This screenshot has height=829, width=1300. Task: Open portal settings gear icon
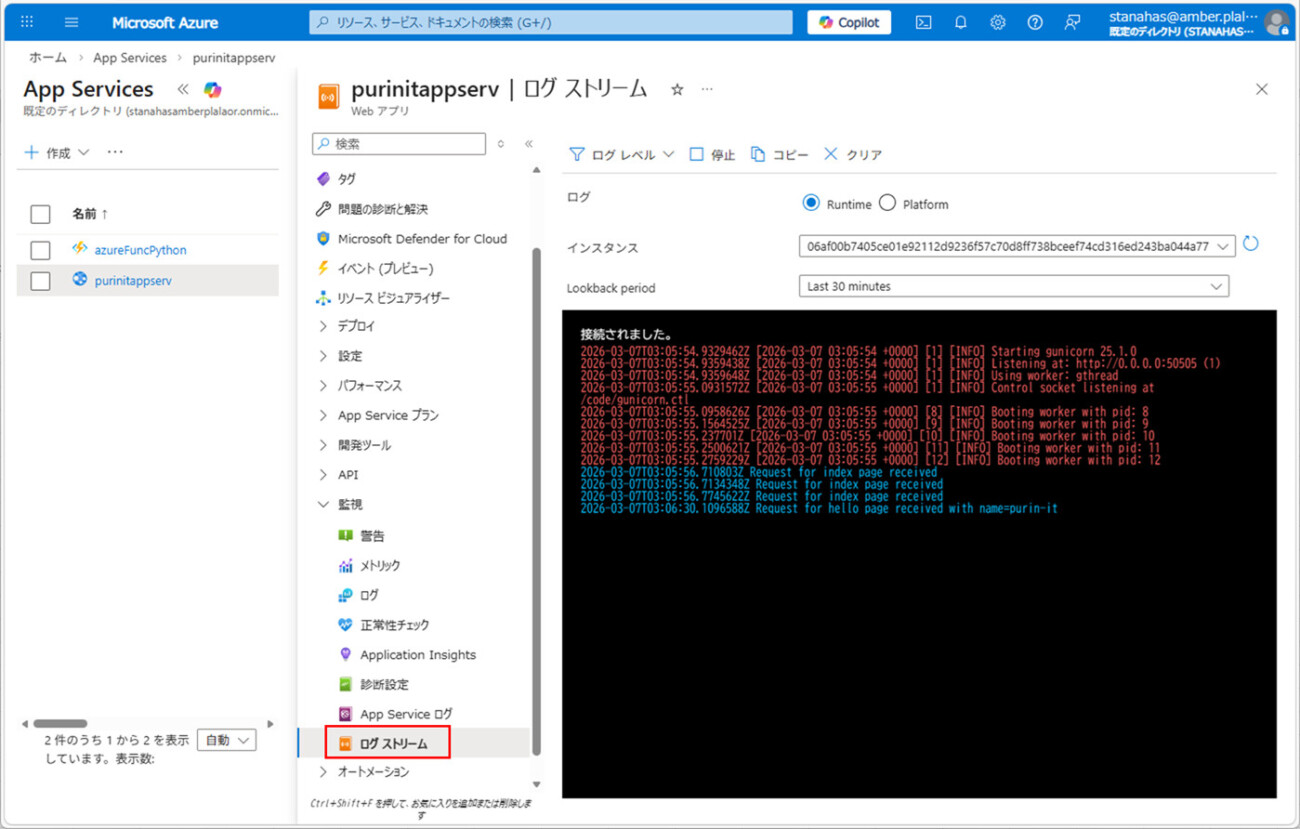point(998,23)
